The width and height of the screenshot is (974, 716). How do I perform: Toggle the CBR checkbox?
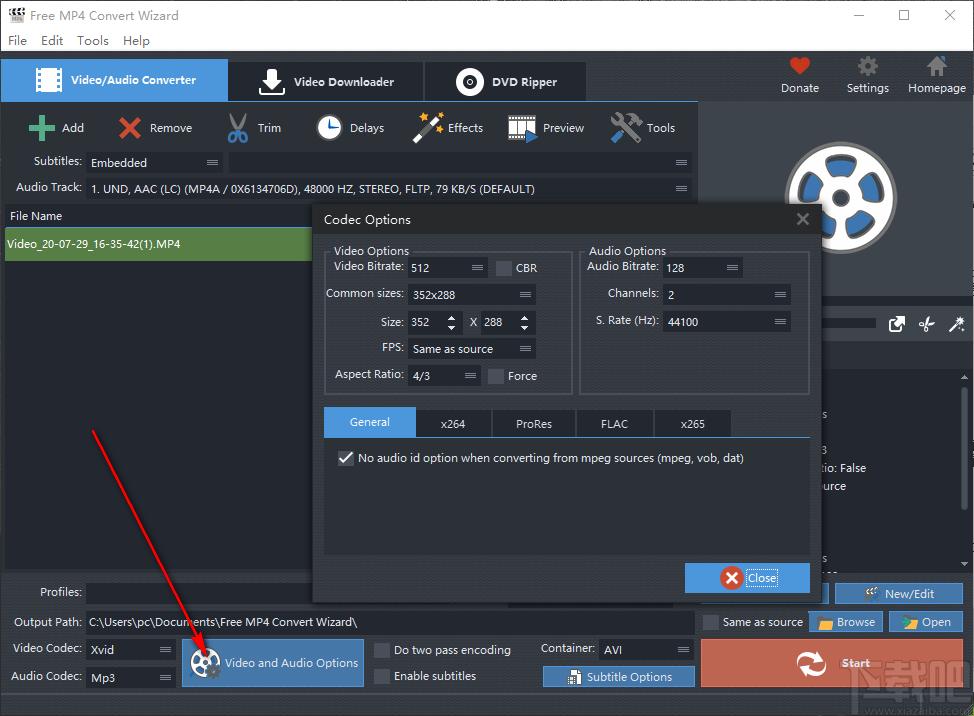[504, 268]
